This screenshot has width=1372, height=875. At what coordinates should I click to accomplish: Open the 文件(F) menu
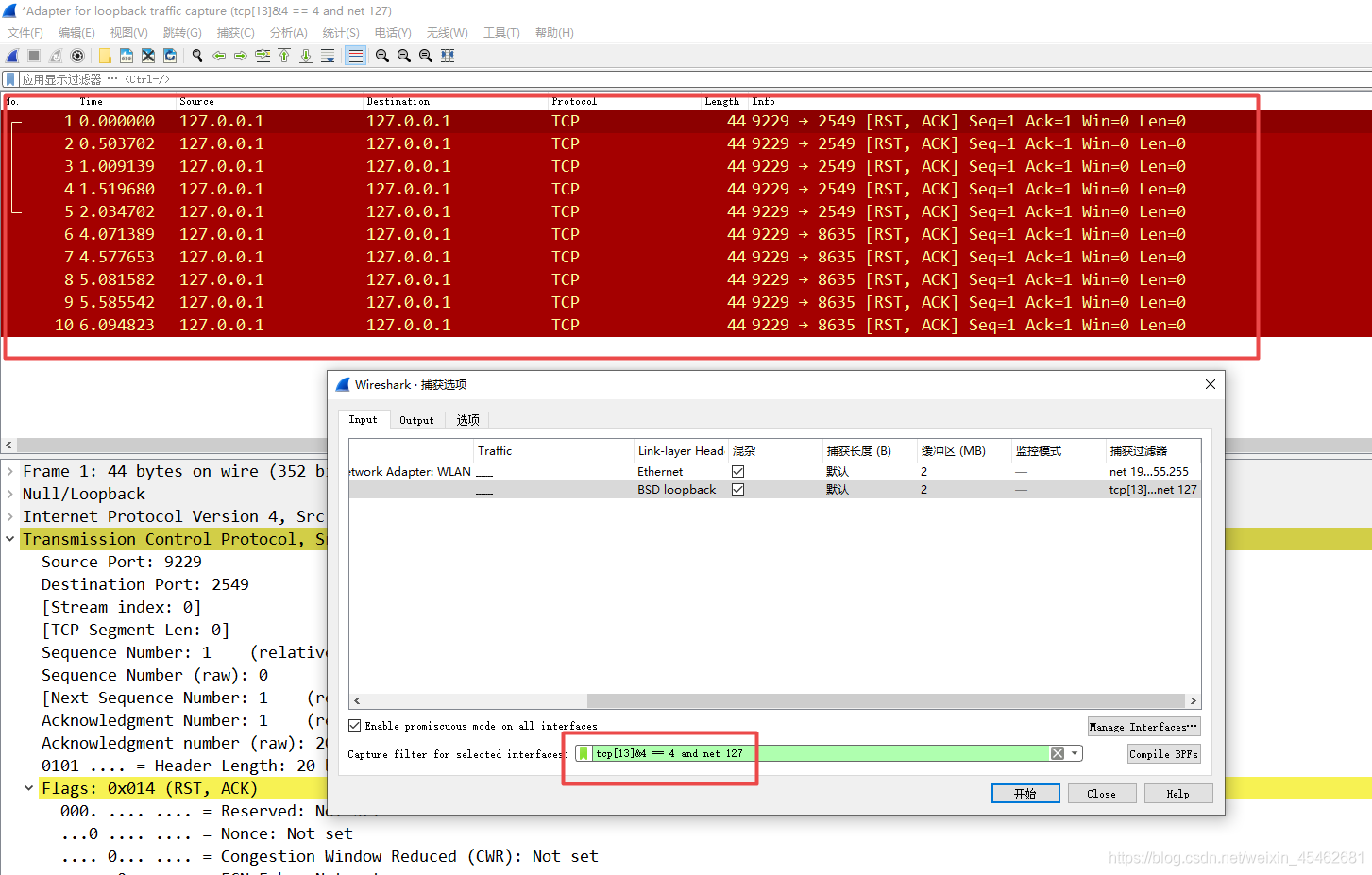pos(25,32)
